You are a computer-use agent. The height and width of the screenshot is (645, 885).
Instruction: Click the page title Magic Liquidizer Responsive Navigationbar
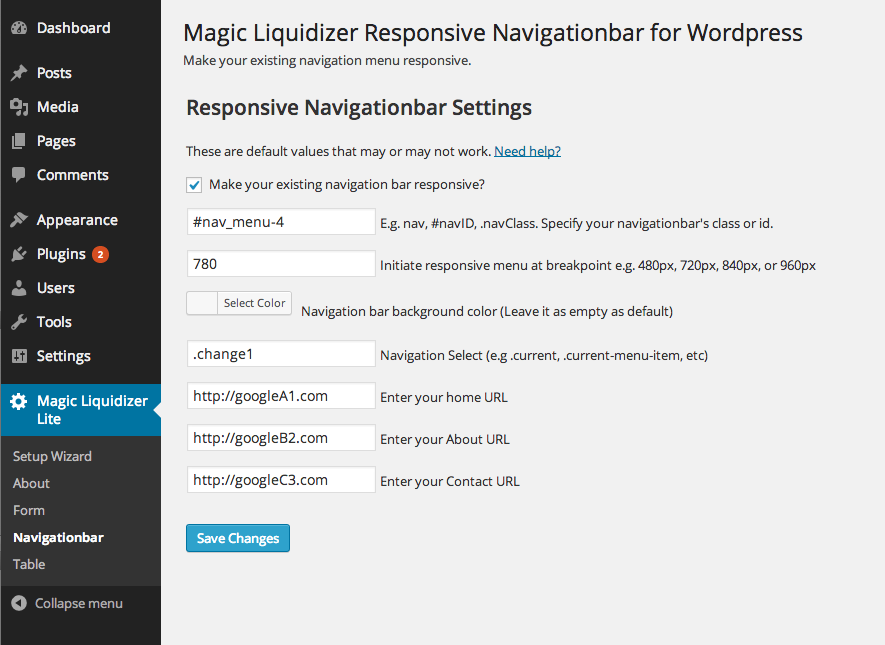[x=493, y=33]
